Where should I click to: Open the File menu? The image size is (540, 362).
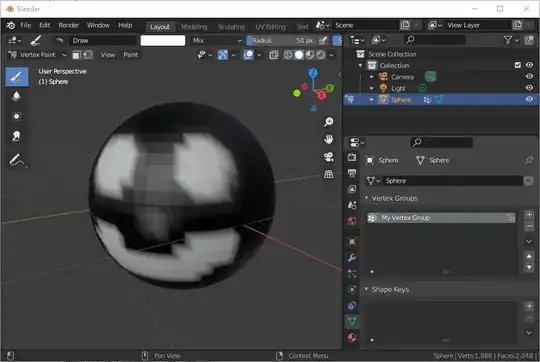tap(25, 25)
